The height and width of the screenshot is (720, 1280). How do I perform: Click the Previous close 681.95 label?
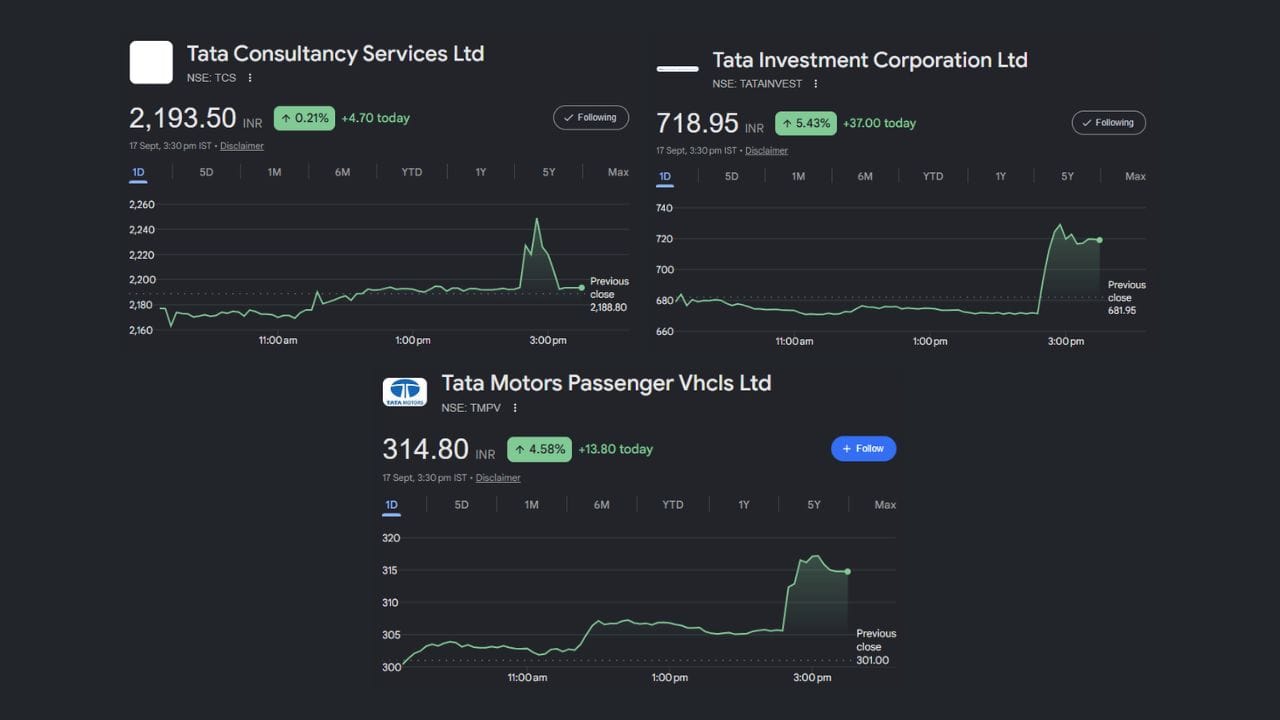point(1127,298)
